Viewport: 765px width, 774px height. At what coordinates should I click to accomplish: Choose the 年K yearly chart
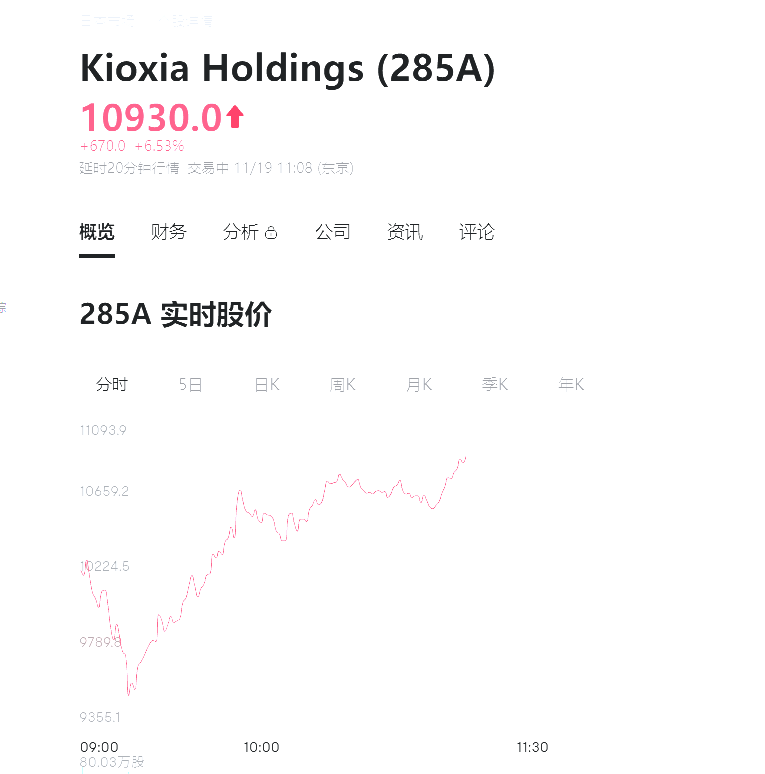[571, 385]
